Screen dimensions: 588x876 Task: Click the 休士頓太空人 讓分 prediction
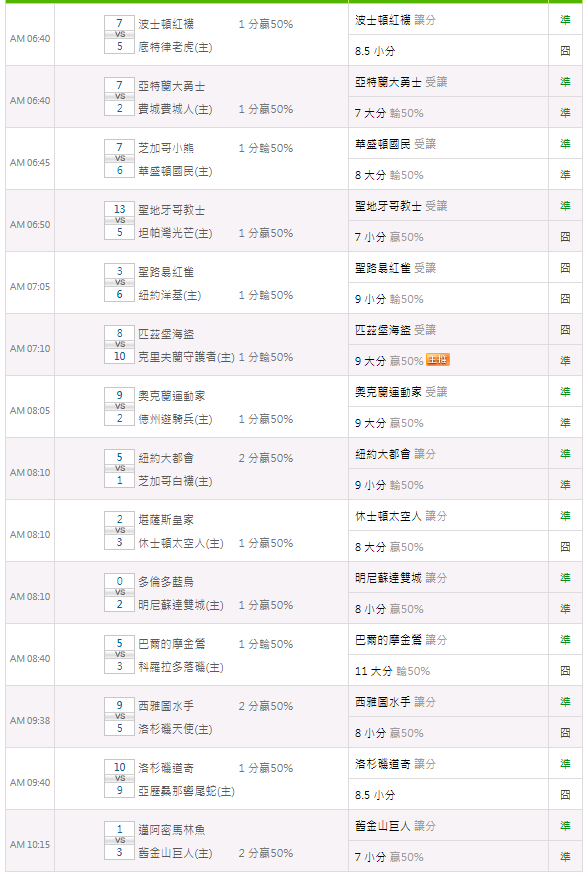point(401,516)
